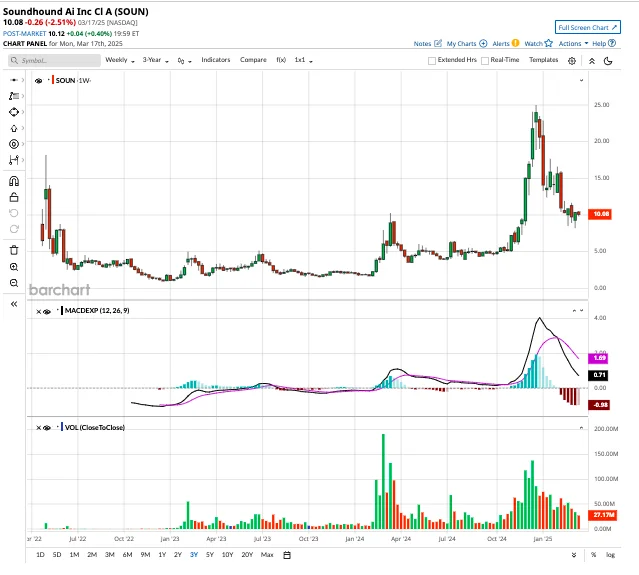Open the shapes drawing tool
This screenshot has height=575, width=639.
14,112
